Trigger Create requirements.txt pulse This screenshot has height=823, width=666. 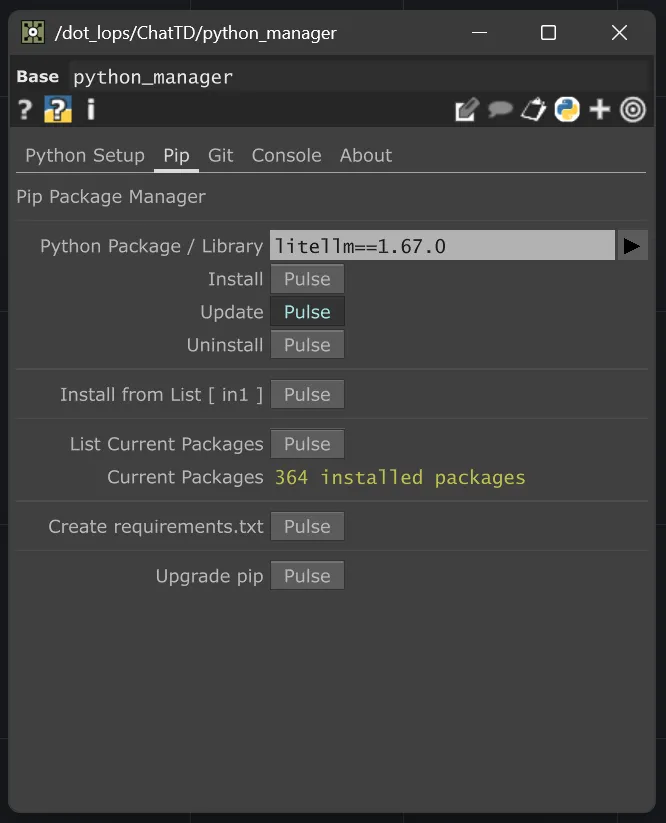pos(307,525)
